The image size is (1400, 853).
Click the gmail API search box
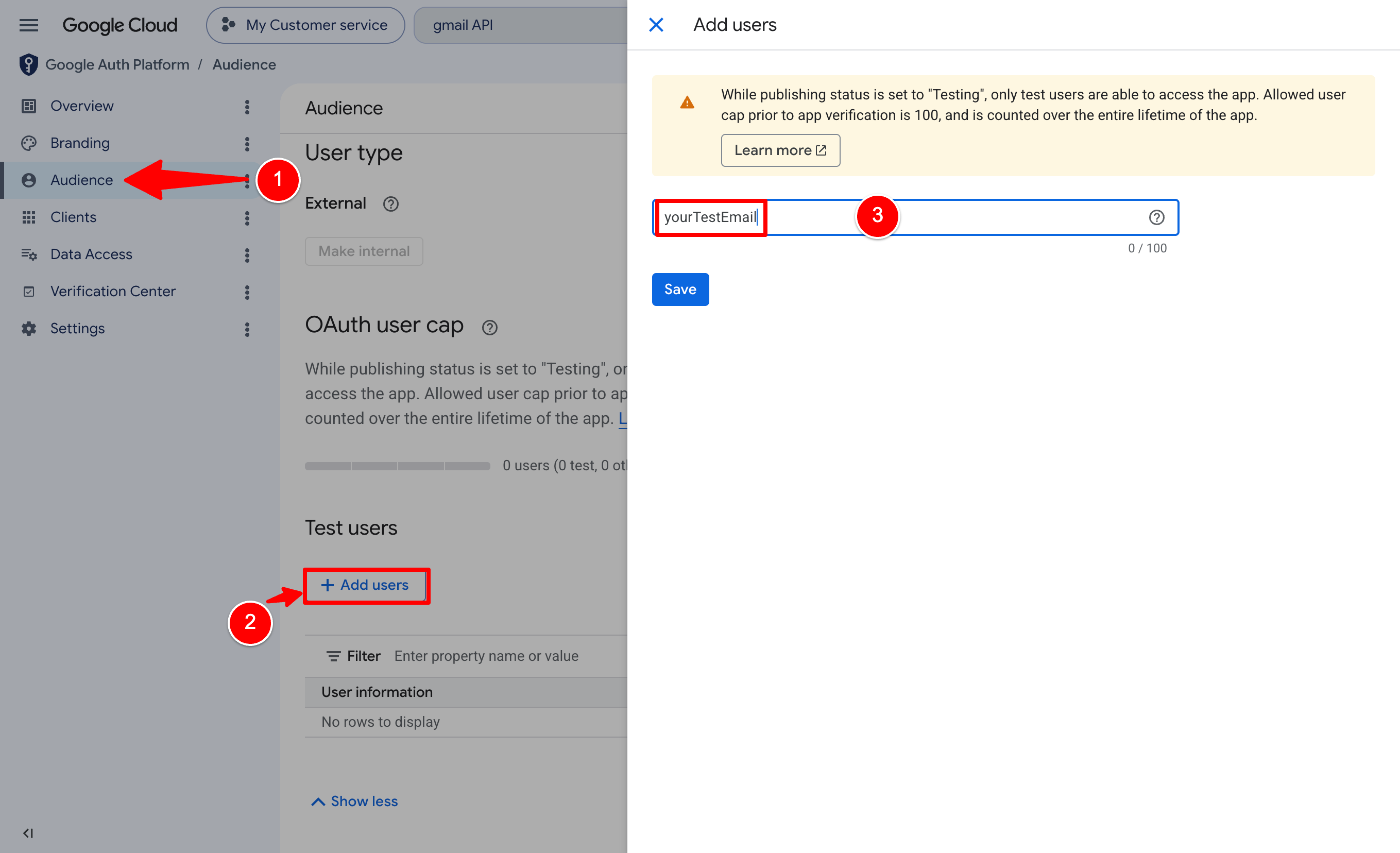pos(520,25)
